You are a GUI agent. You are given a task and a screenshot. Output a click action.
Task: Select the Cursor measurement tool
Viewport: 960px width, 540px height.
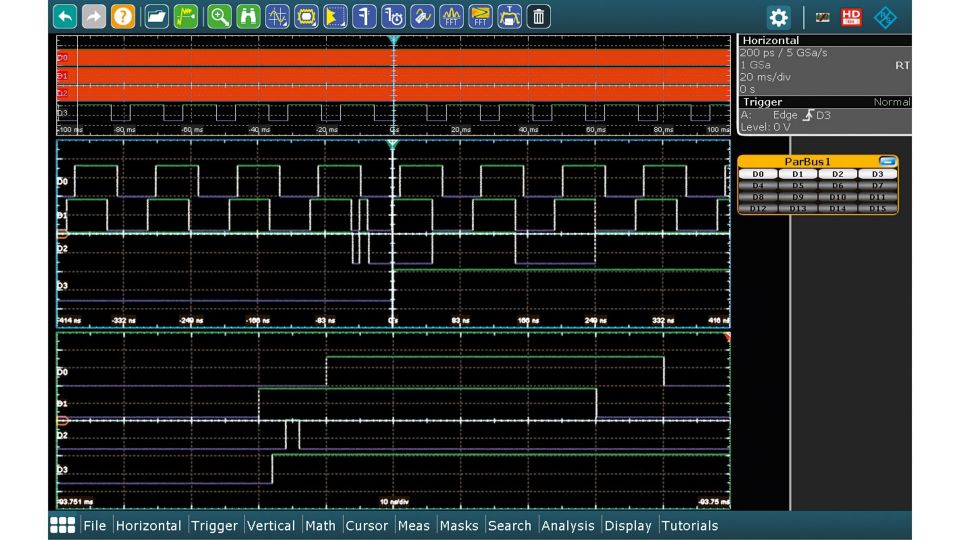tap(277, 17)
